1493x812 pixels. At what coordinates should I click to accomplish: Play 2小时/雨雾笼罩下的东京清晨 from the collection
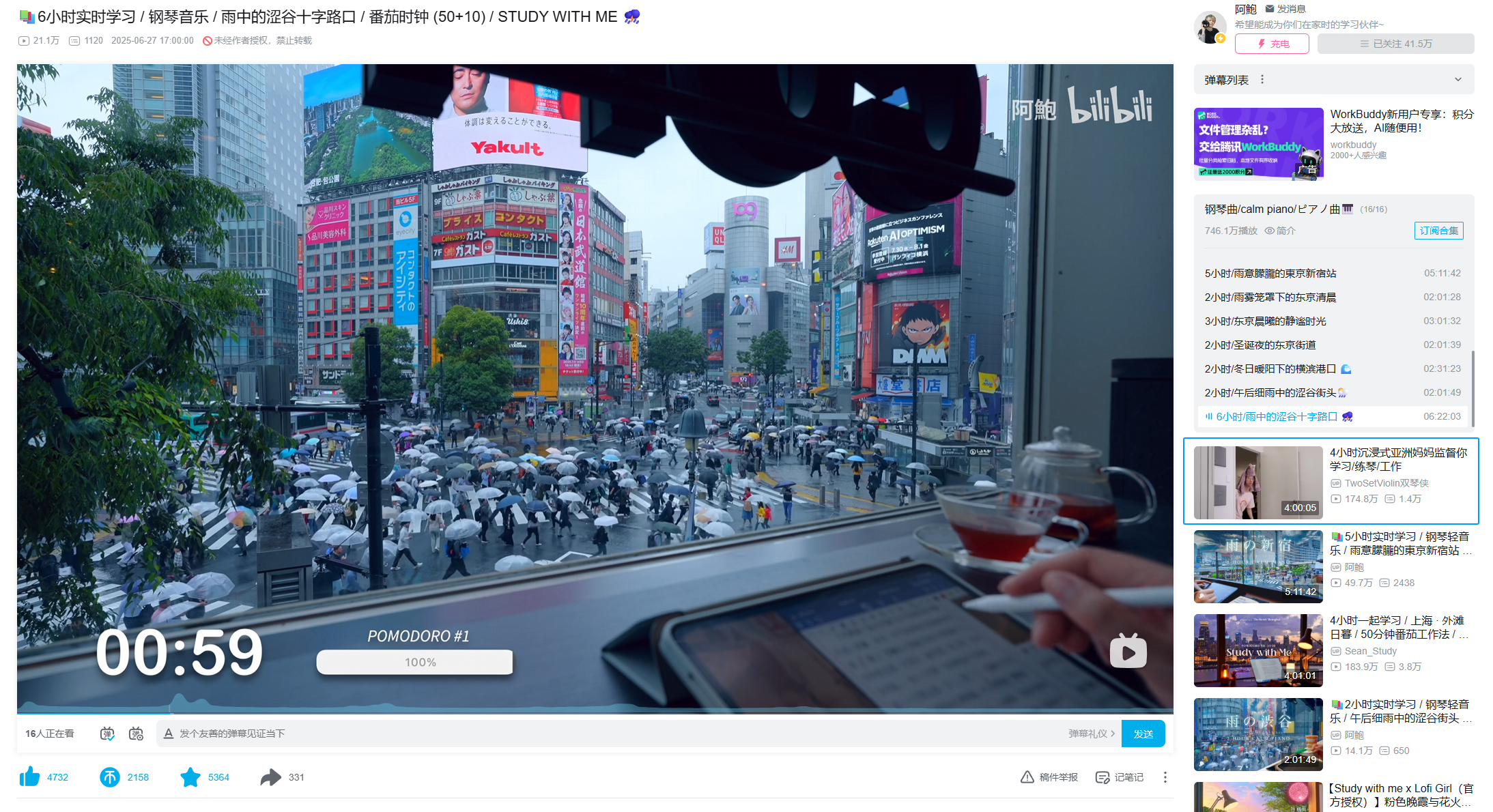[1333, 297]
